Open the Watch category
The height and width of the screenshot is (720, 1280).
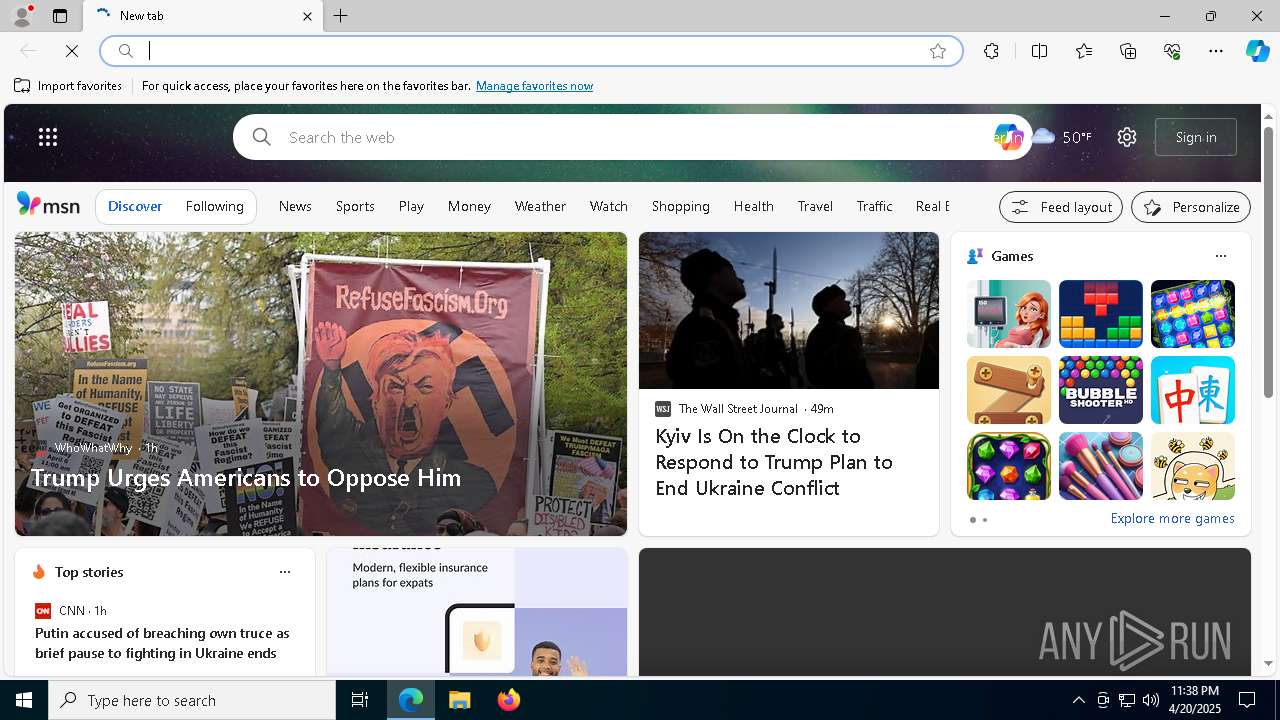[x=608, y=206]
